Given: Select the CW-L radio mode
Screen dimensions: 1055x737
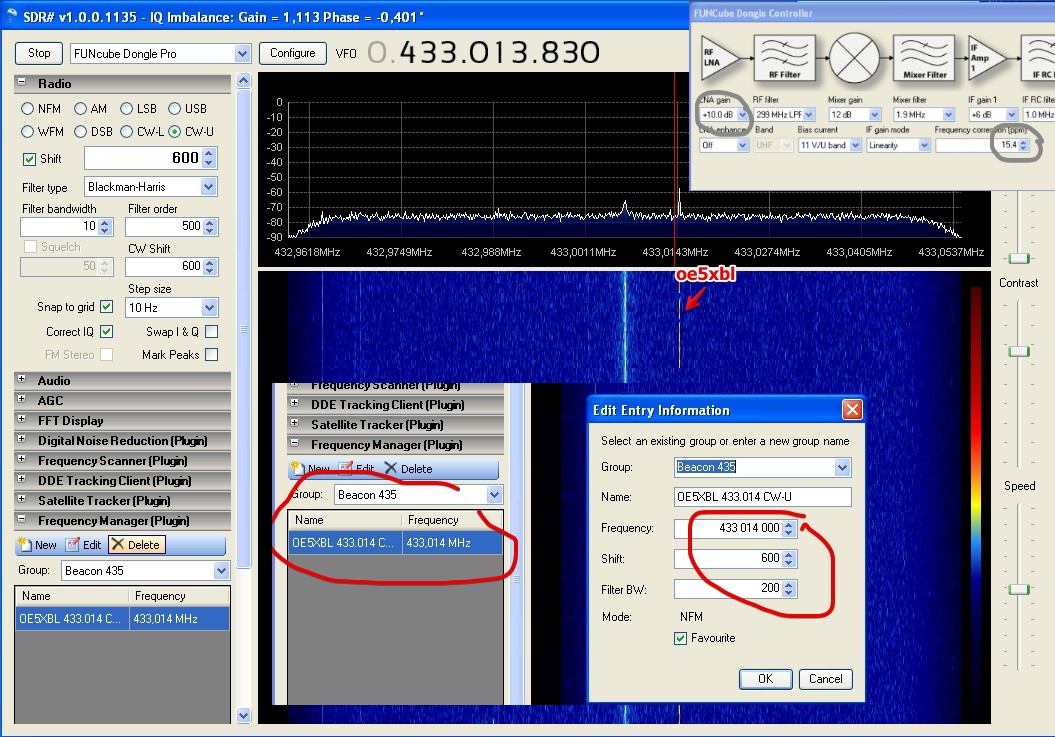Looking at the screenshot, I should click(x=126, y=131).
